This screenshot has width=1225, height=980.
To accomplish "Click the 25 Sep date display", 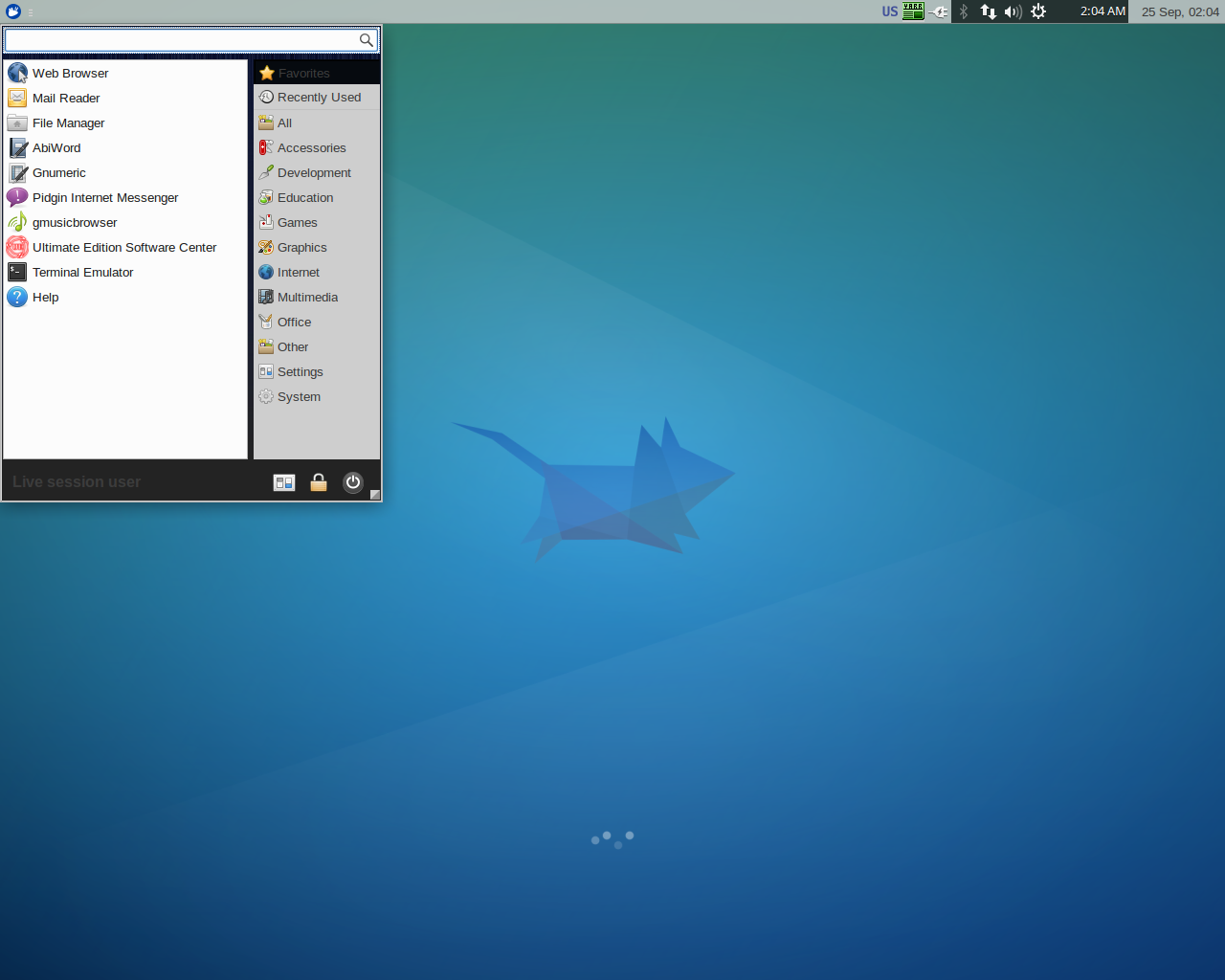I will coord(1180,12).
